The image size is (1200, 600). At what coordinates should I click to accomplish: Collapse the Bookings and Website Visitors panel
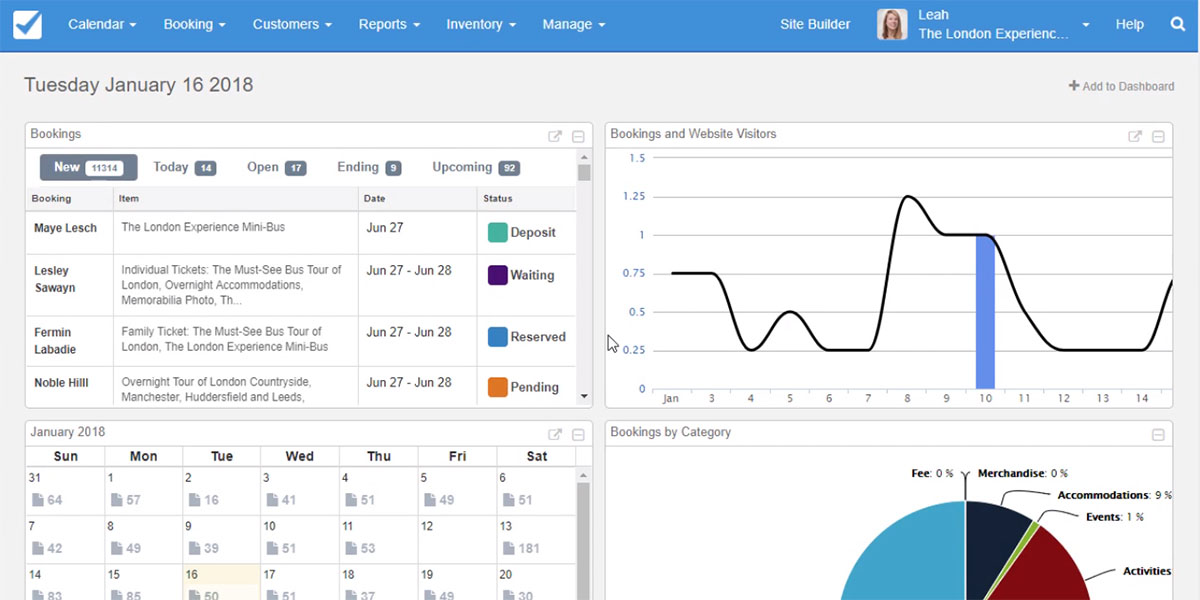point(1158,137)
